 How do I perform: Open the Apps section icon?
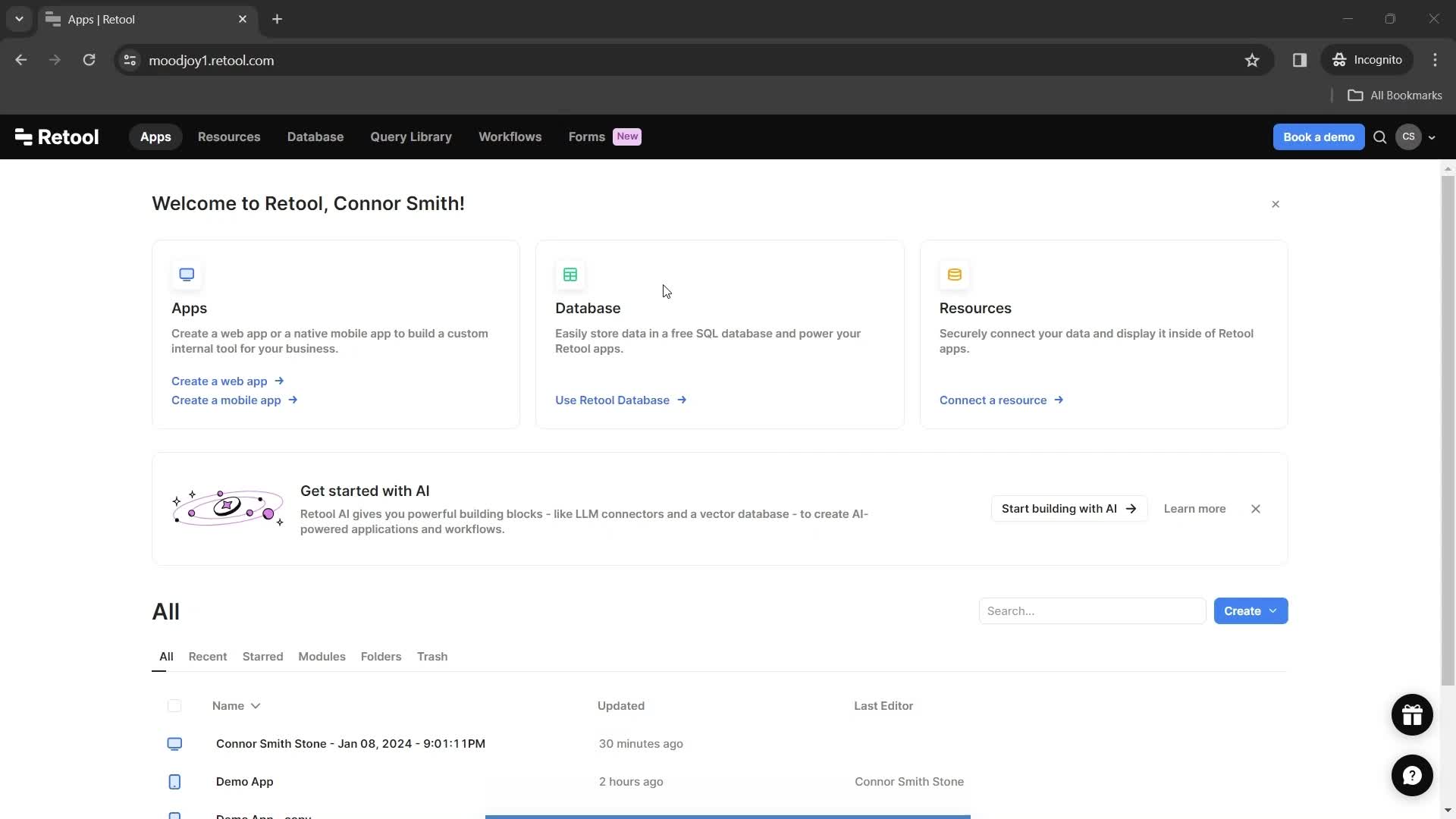click(185, 274)
